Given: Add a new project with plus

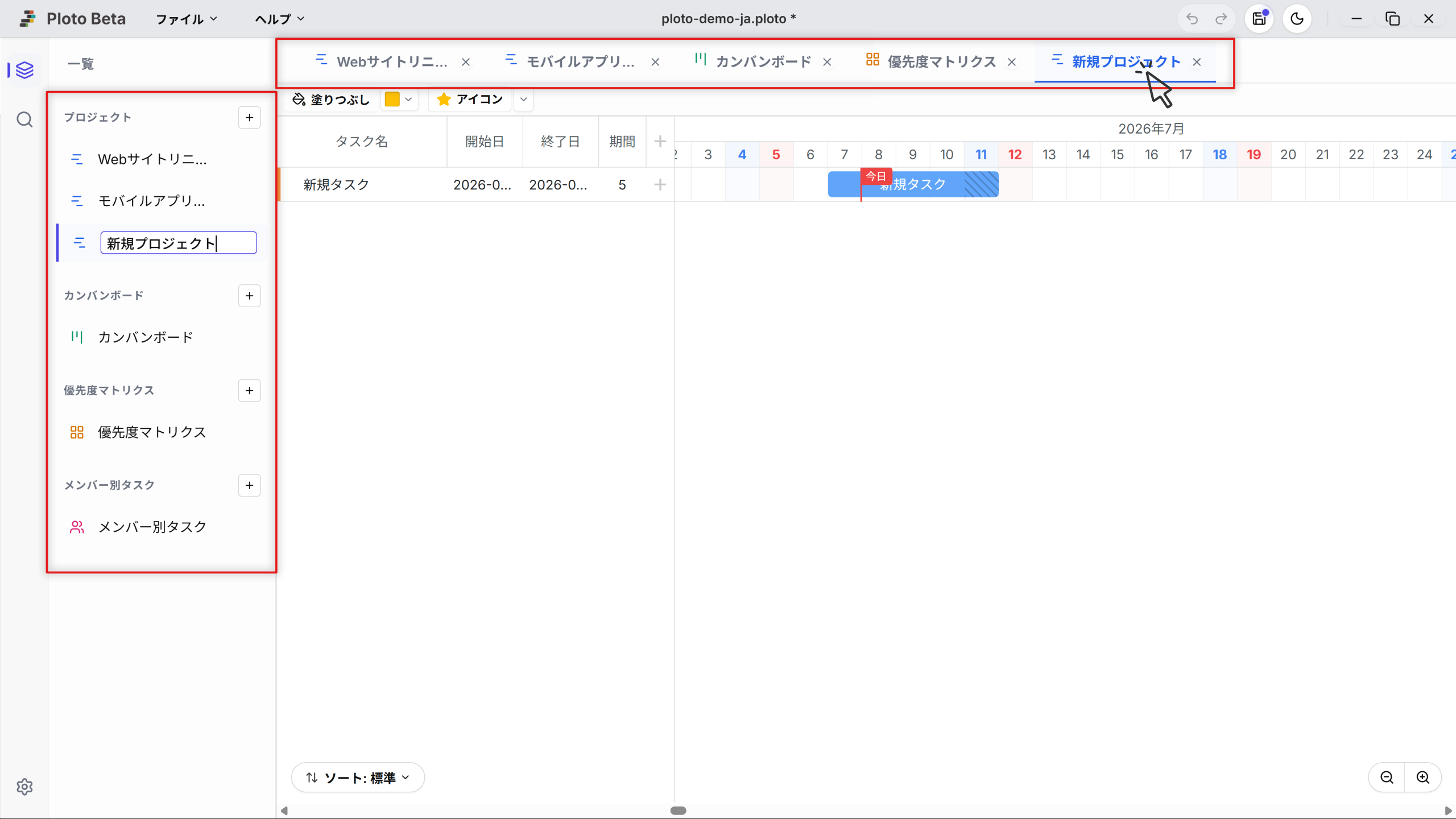Looking at the screenshot, I should point(249,118).
